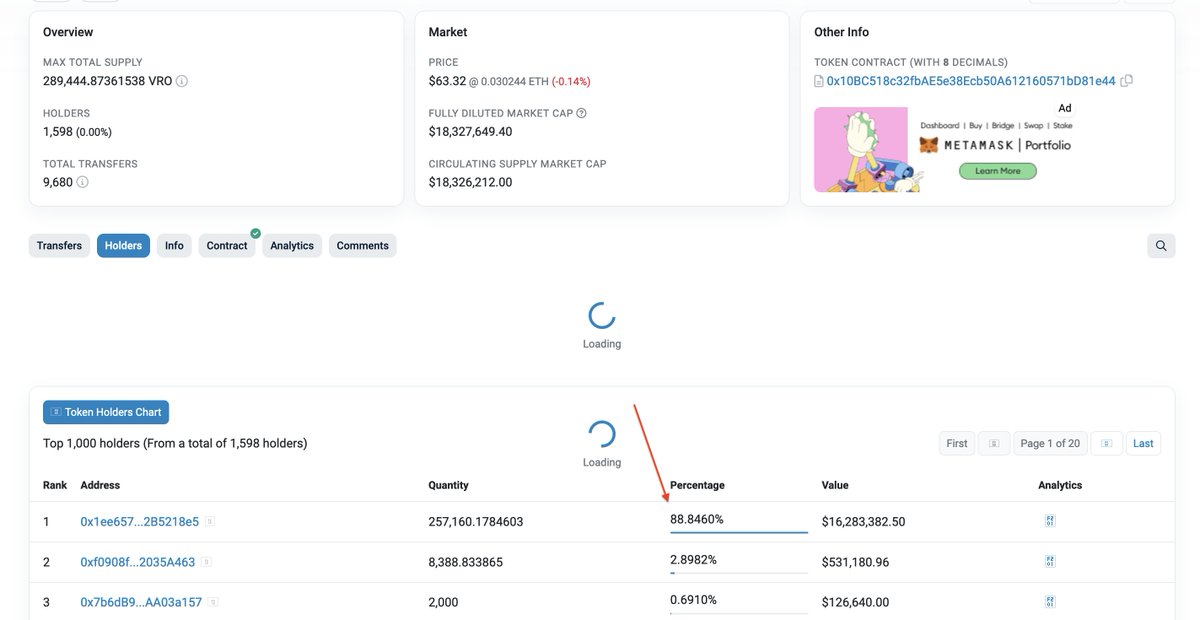Go to previous page with arrow icon
This screenshot has height=620, width=1200.
tap(994, 442)
